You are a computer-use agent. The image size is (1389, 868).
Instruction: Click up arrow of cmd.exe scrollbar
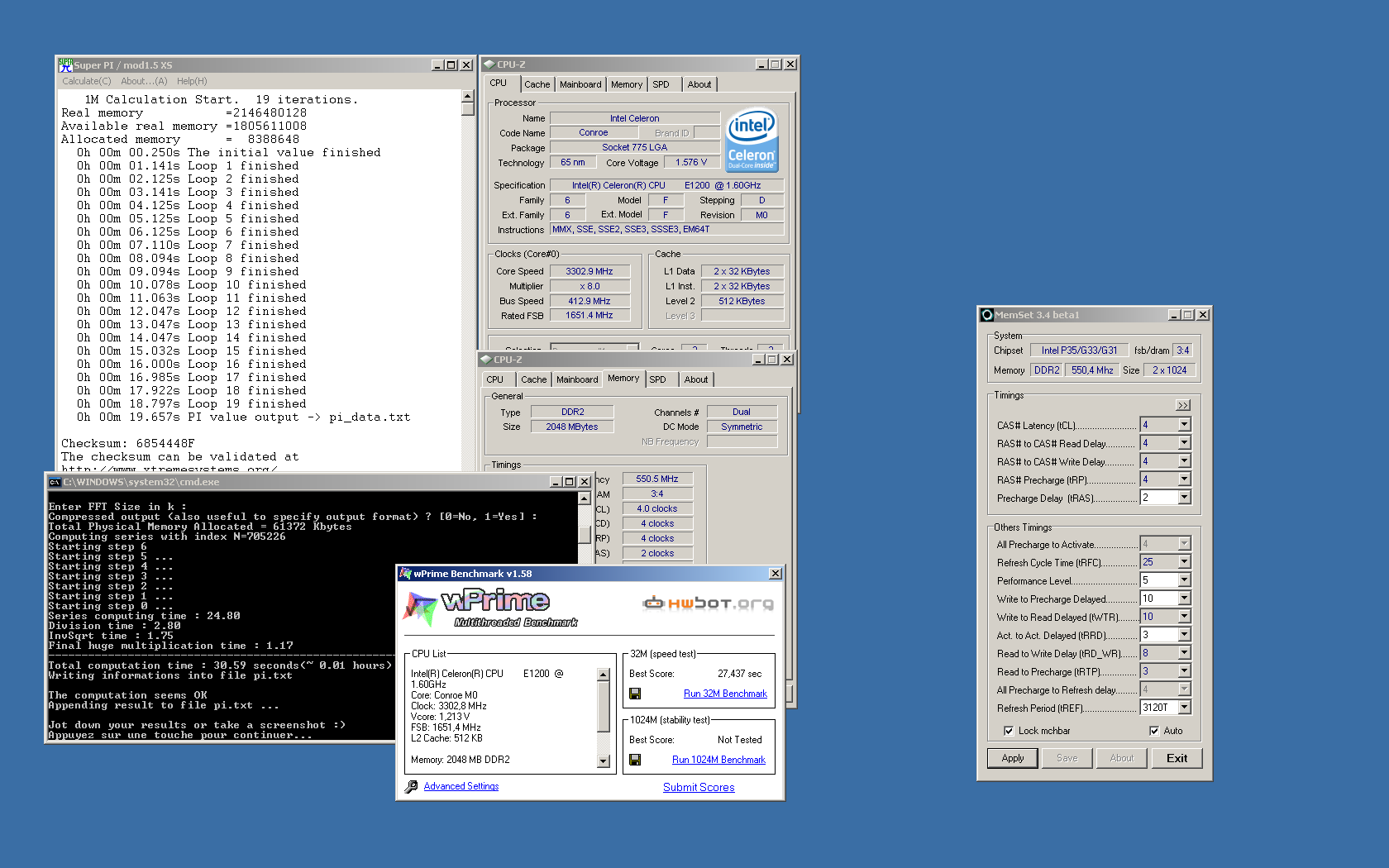[x=584, y=498]
